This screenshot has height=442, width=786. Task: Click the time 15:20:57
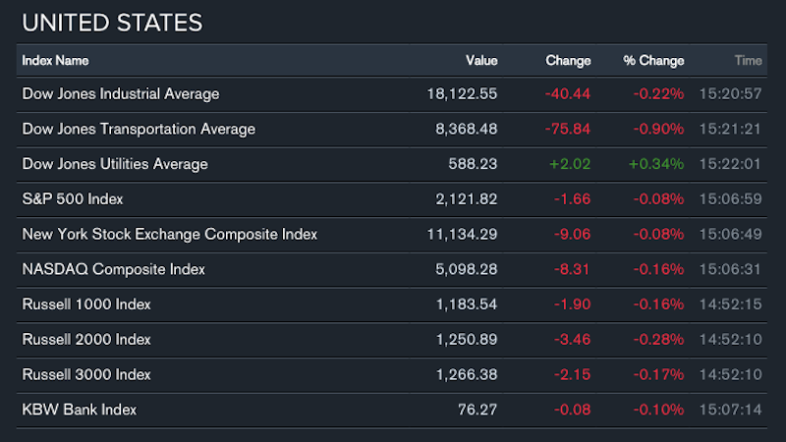point(730,94)
